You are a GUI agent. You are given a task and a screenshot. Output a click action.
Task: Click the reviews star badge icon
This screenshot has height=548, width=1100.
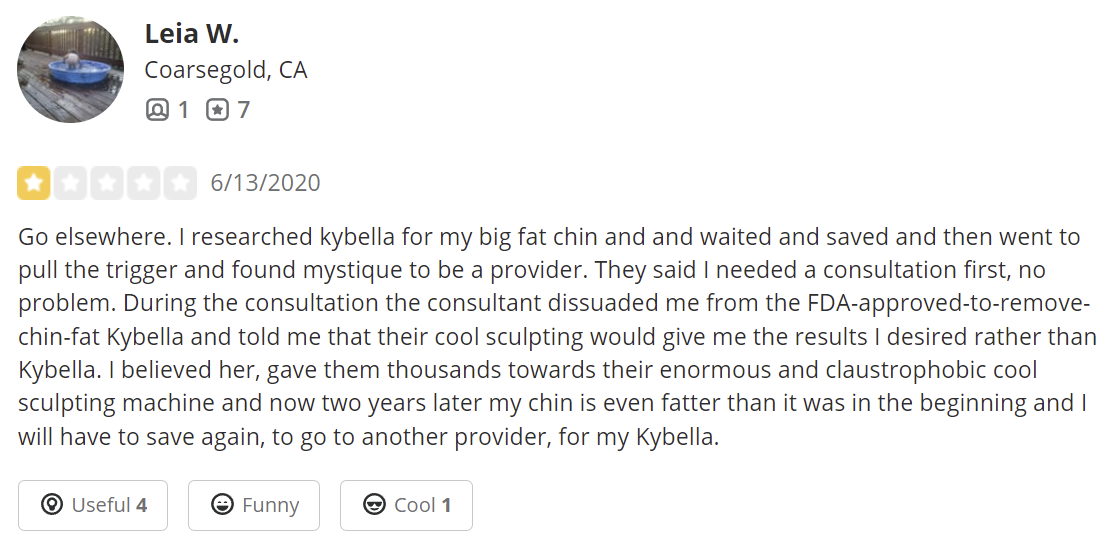[x=217, y=109]
